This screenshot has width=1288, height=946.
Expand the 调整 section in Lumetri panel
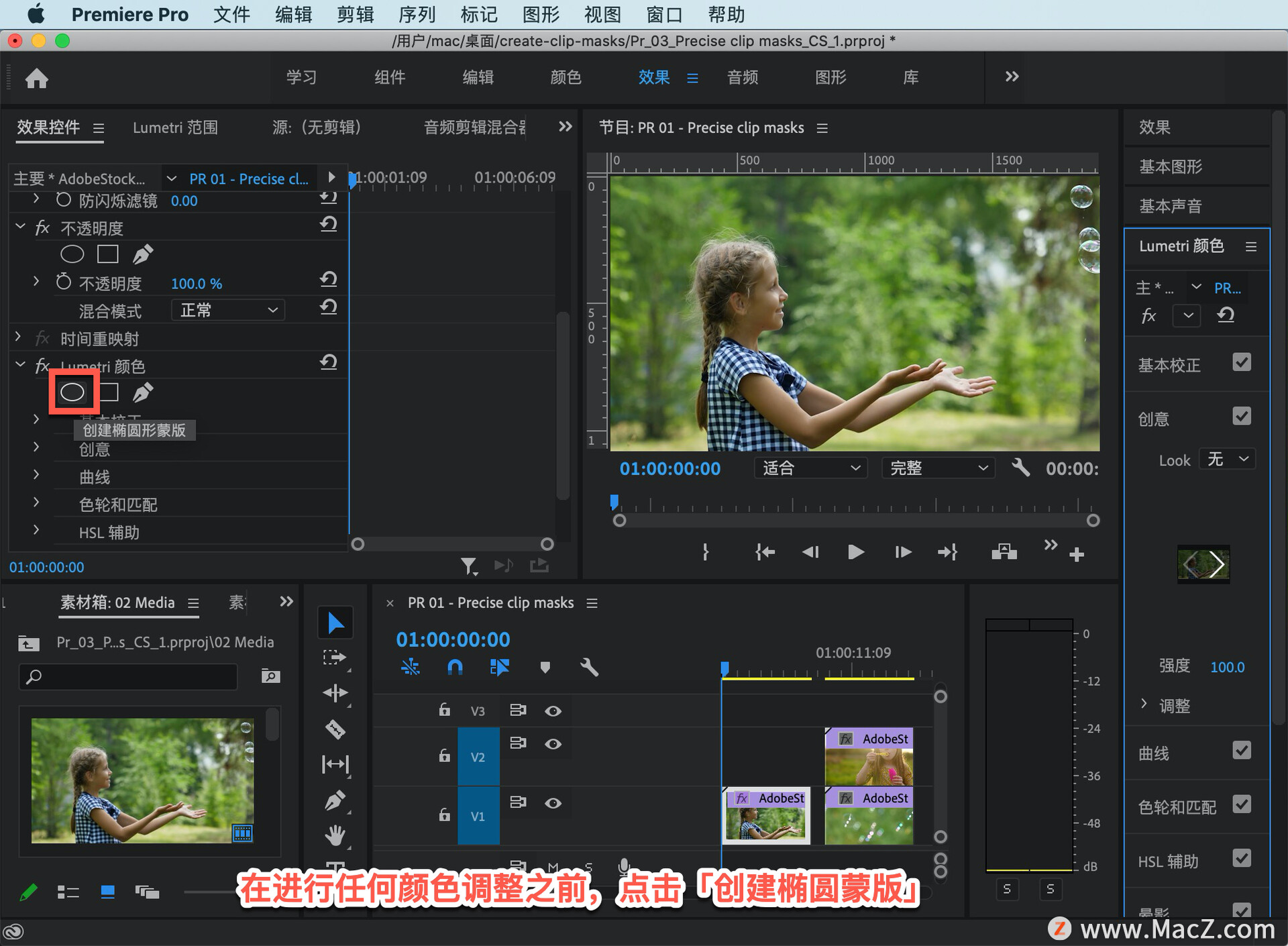pyautogui.click(x=1144, y=704)
